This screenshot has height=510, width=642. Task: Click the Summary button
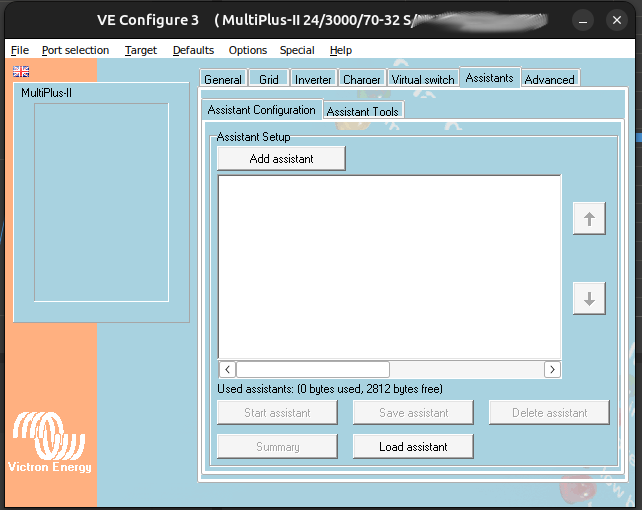tap(277, 447)
